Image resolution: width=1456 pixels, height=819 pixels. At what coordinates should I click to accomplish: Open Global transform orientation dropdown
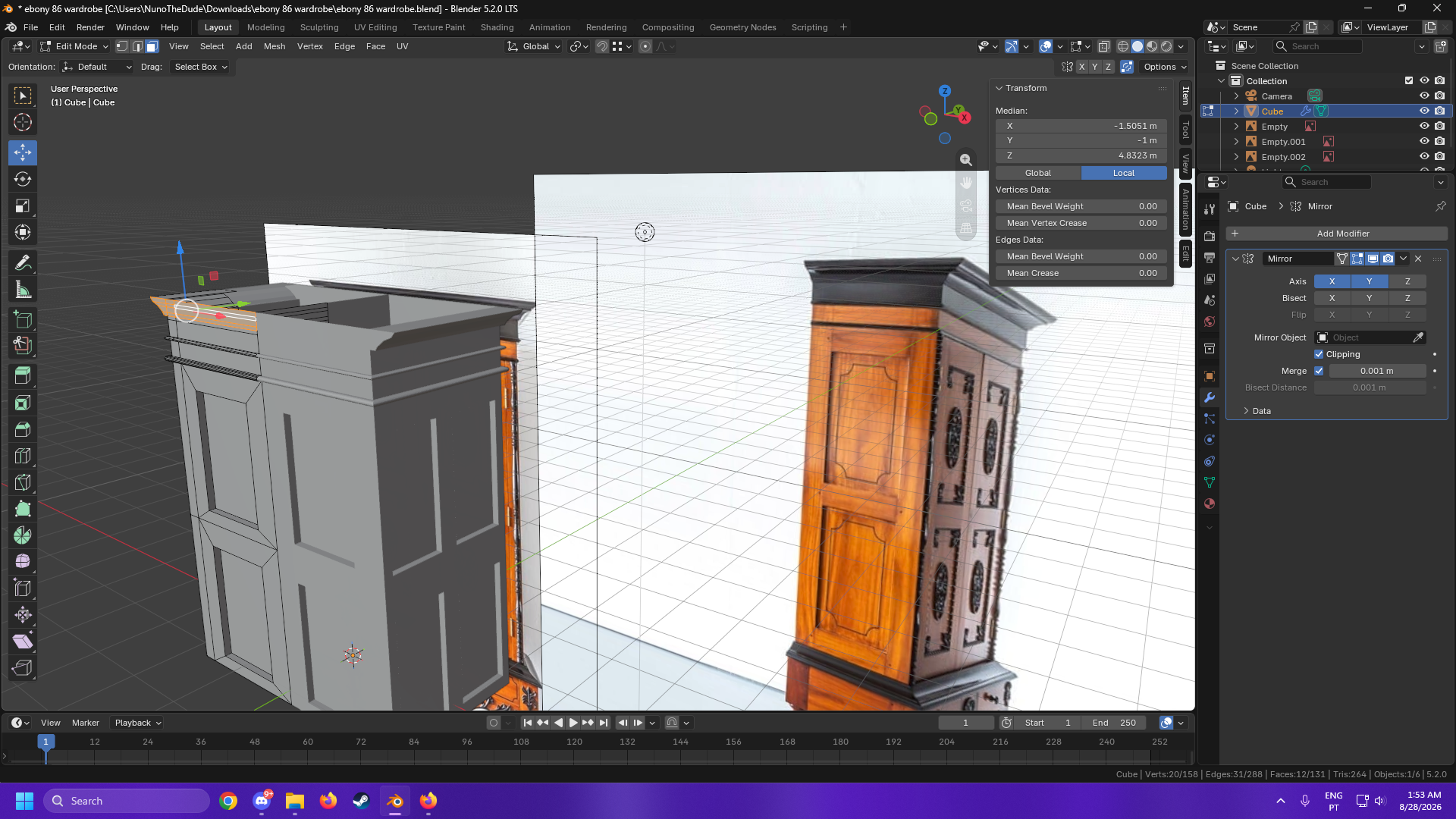point(534,46)
